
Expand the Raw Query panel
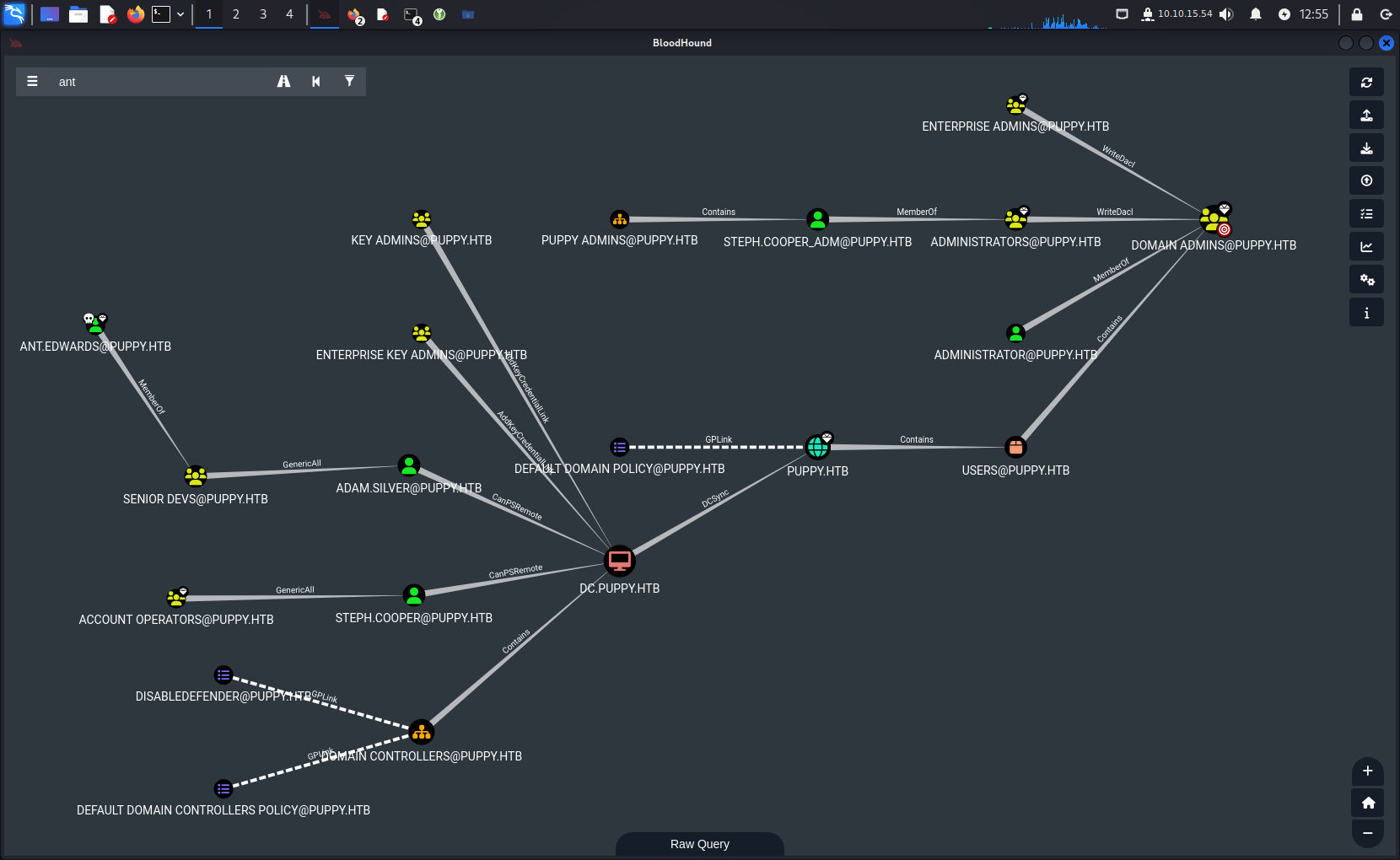(x=700, y=844)
